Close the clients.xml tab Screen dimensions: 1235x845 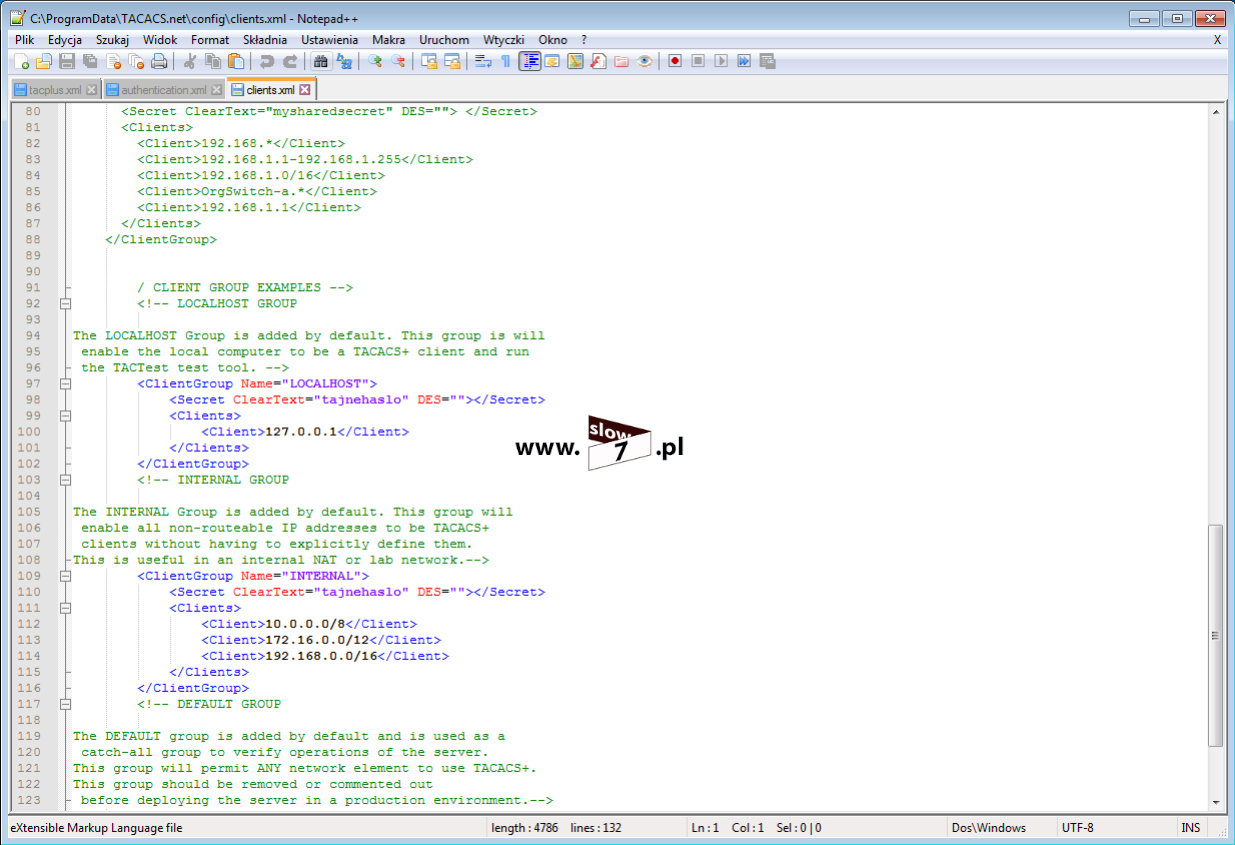[306, 90]
